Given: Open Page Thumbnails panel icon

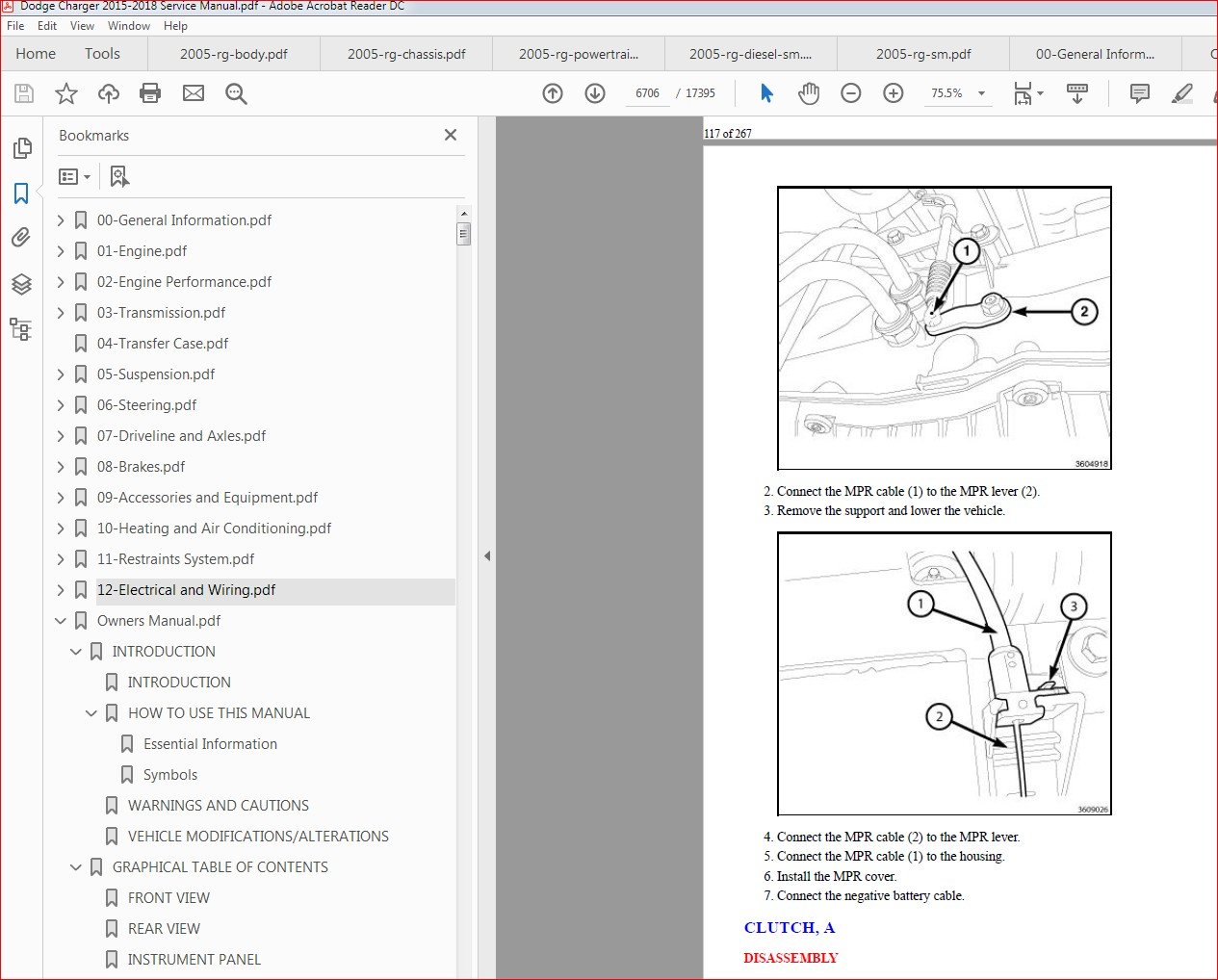Looking at the screenshot, I should pos(21,148).
